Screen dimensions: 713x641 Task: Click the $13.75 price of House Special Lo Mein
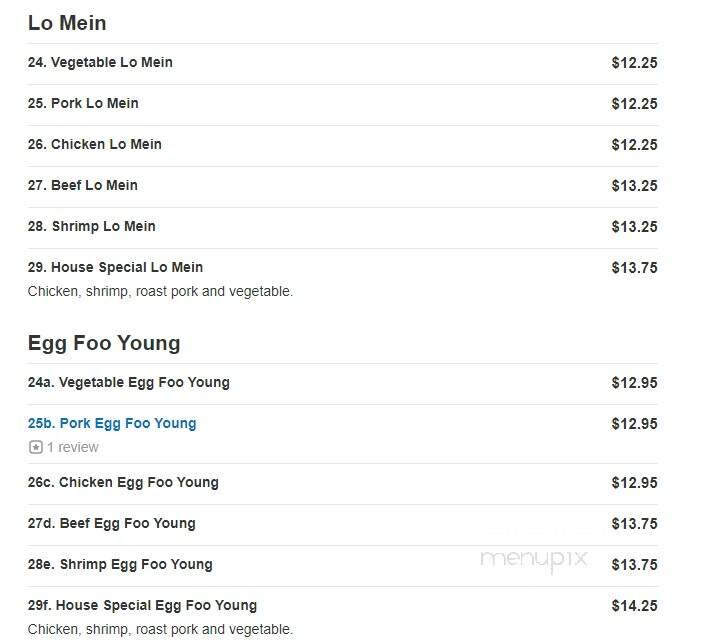coord(634,267)
